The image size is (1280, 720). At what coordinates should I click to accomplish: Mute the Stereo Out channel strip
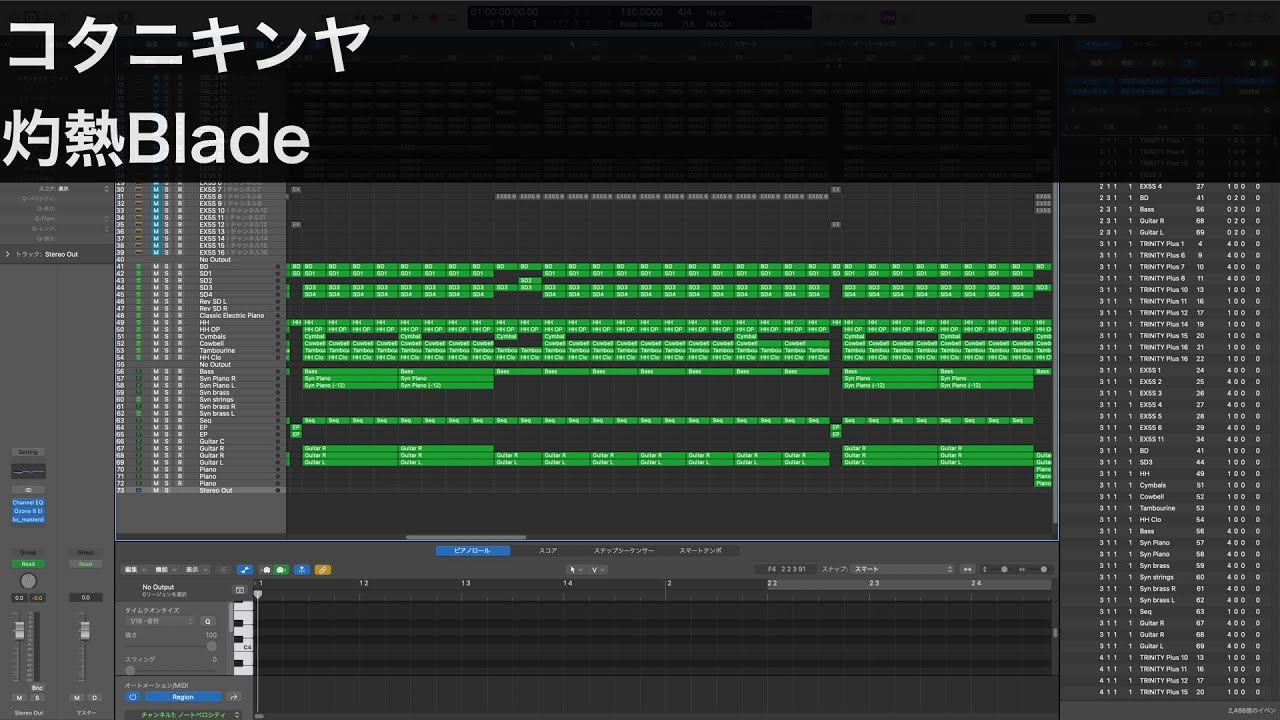coord(19,697)
